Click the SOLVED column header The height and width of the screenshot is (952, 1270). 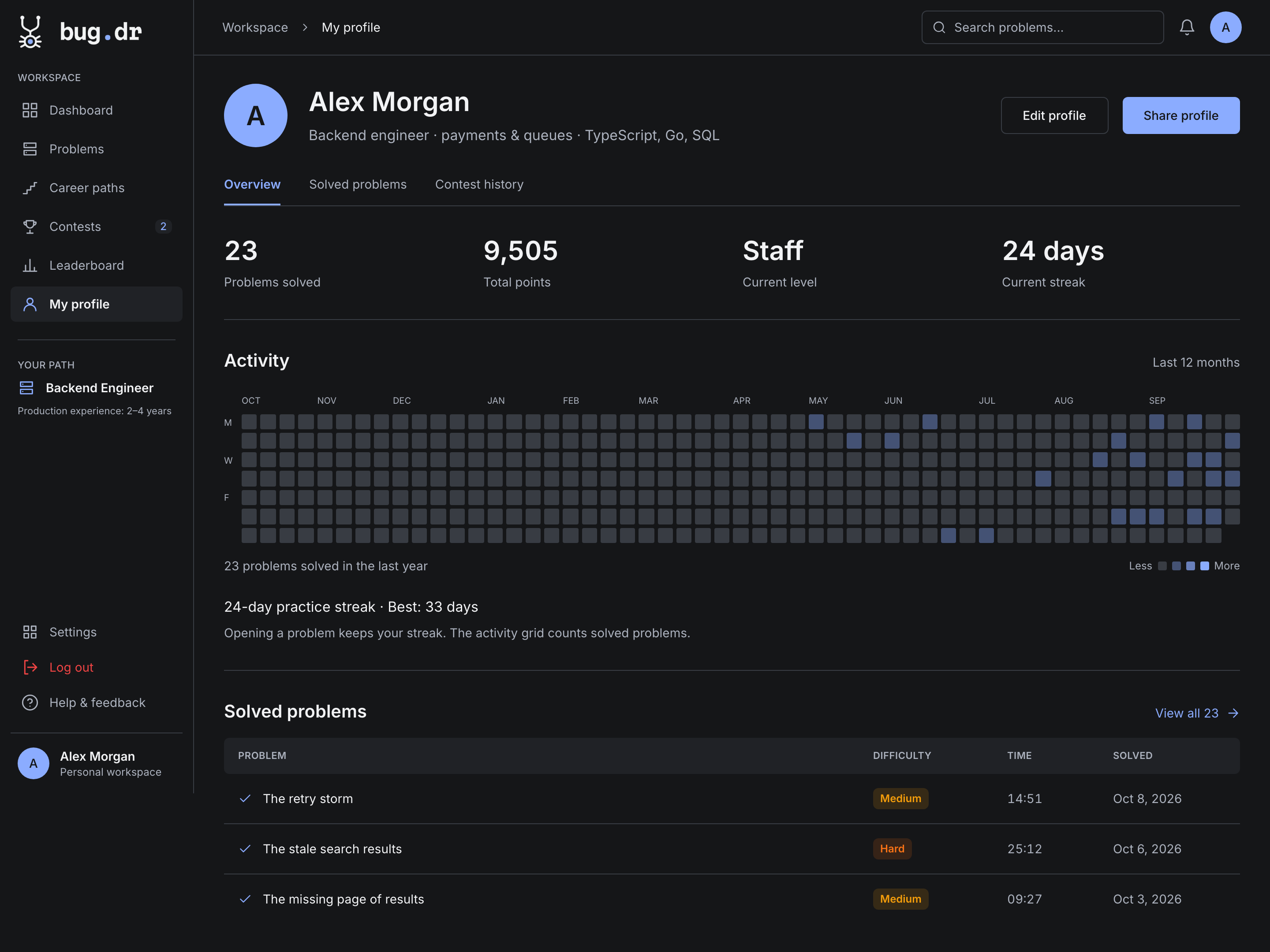point(1132,756)
